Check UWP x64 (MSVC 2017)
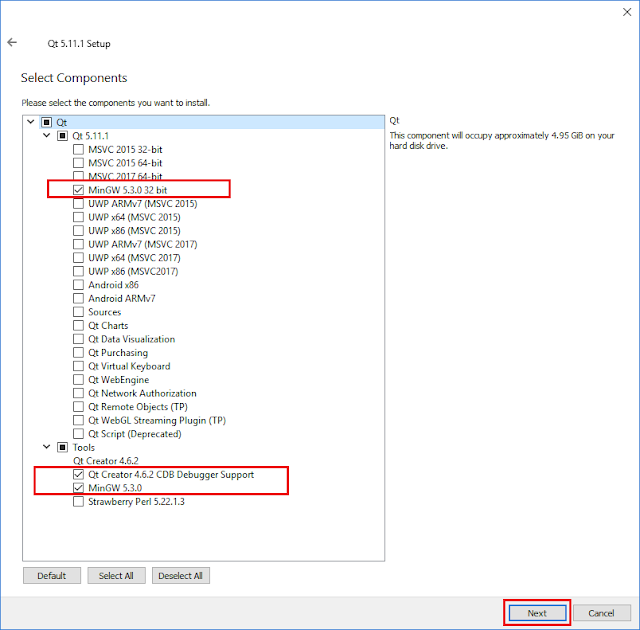The height and width of the screenshot is (630, 640). 78,257
